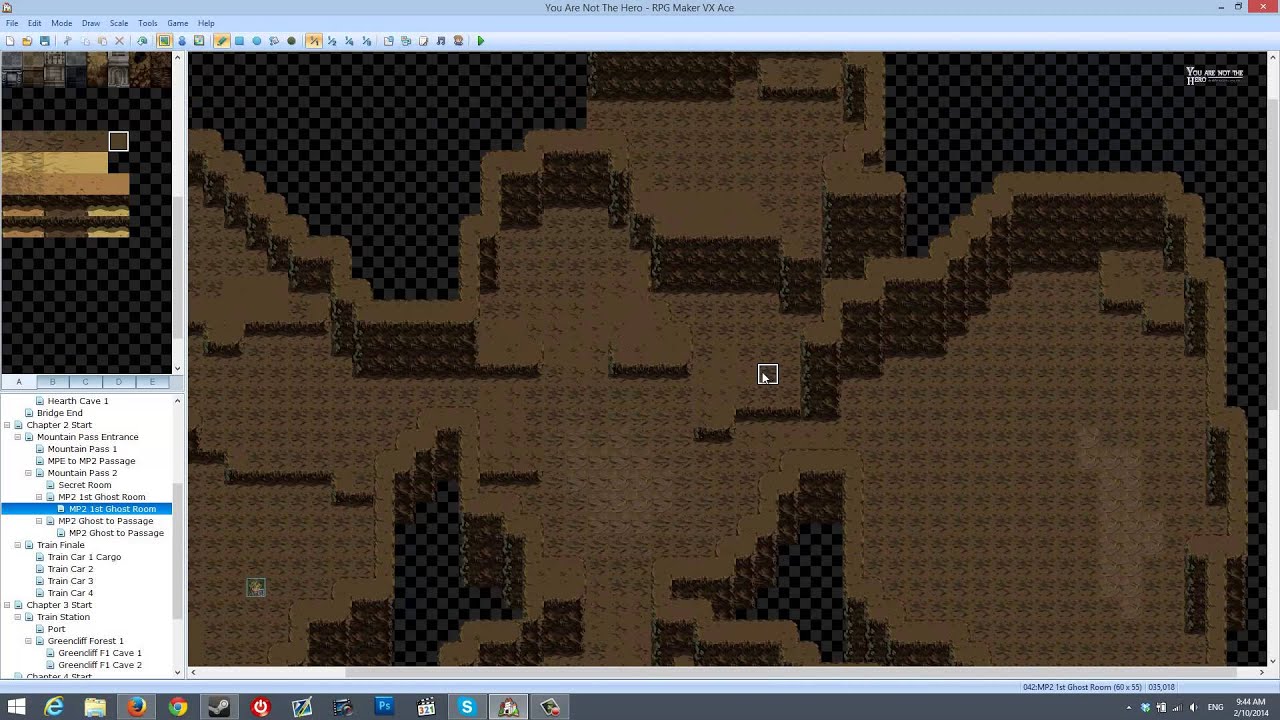Open the Help menu
The width and height of the screenshot is (1280, 720).
coord(206,23)
